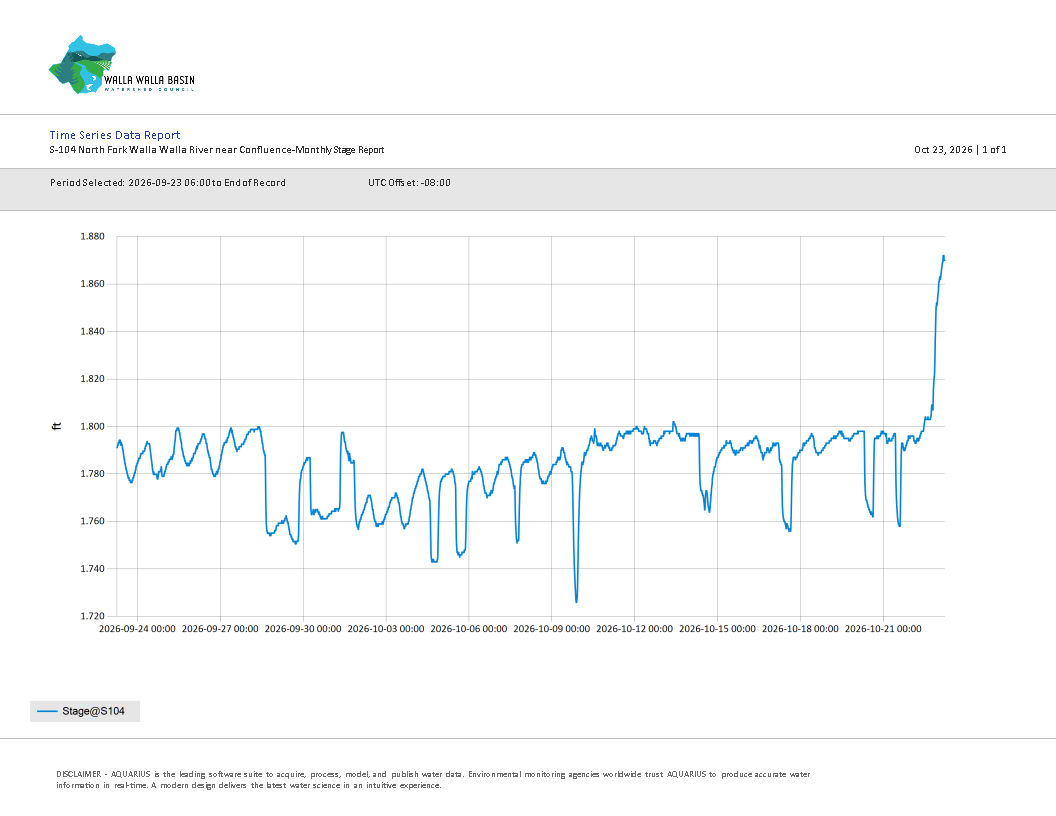Image resolution: width=1056 pixels, height=816 pixels.
Task: Click the '2026-10-06 00:00' x-axis label
Action: [x=469, y=629]
